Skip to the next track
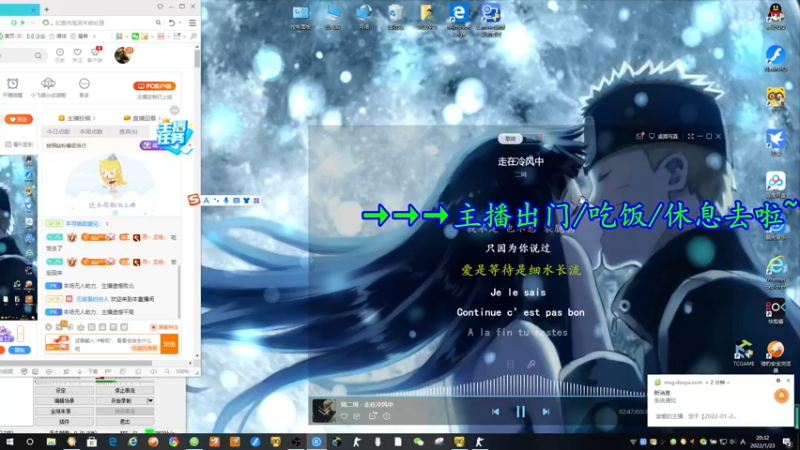The height and width of the screenshot is (450, 800). (545, 412)
